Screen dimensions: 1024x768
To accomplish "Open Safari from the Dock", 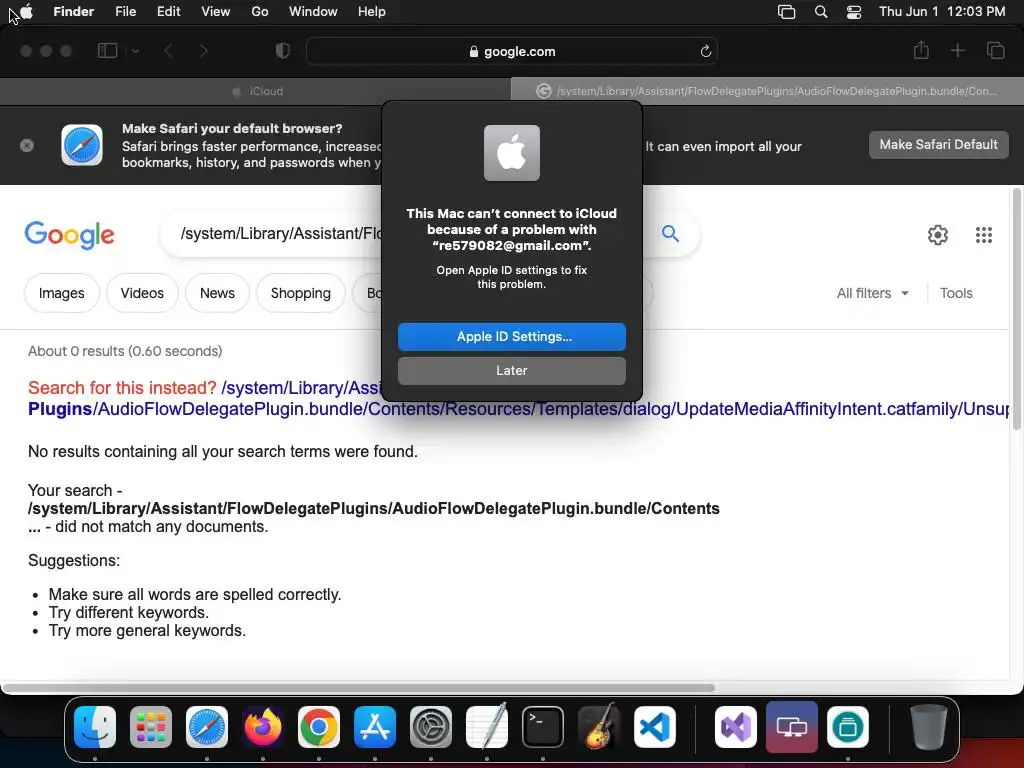I will (207, 727).
